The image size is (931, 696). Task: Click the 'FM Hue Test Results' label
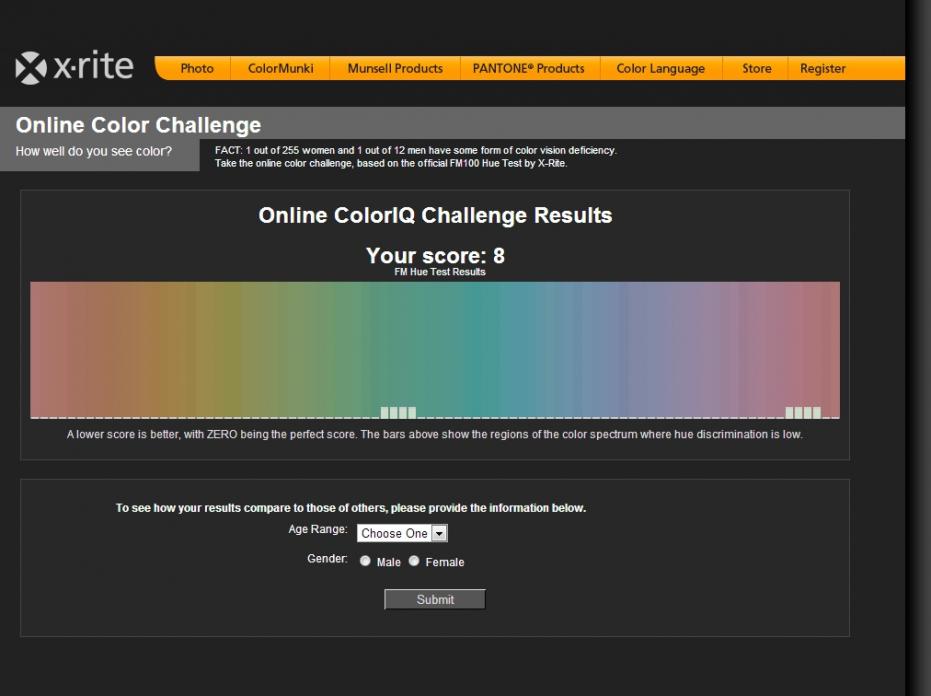440,272
